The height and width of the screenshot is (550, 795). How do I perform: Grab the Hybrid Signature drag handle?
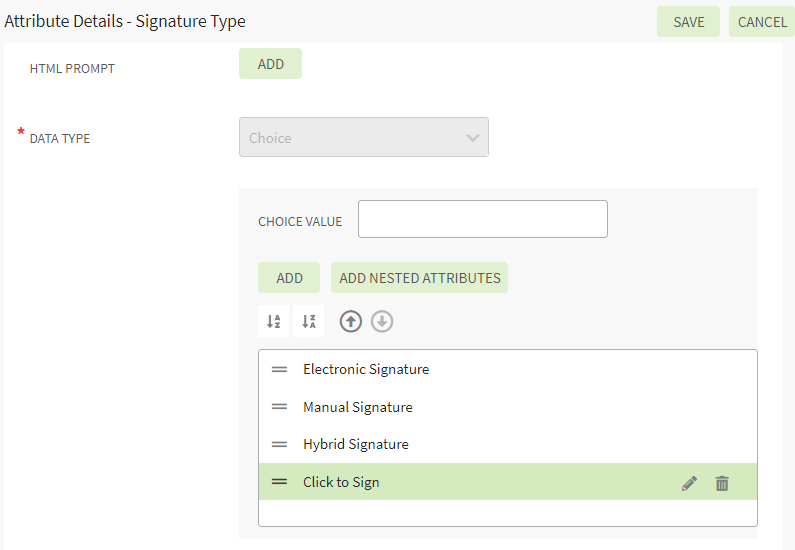point(279,444)
